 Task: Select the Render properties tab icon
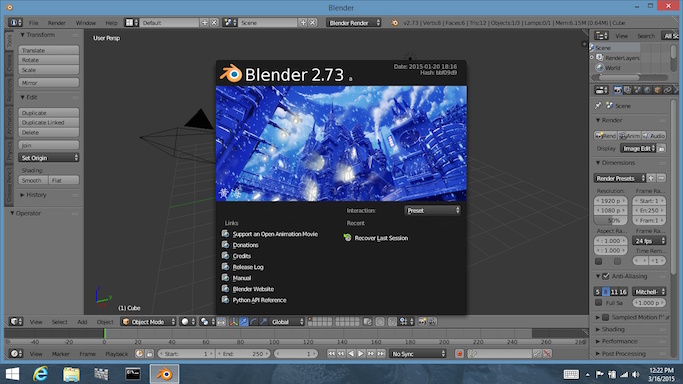[x=617, y=90]
